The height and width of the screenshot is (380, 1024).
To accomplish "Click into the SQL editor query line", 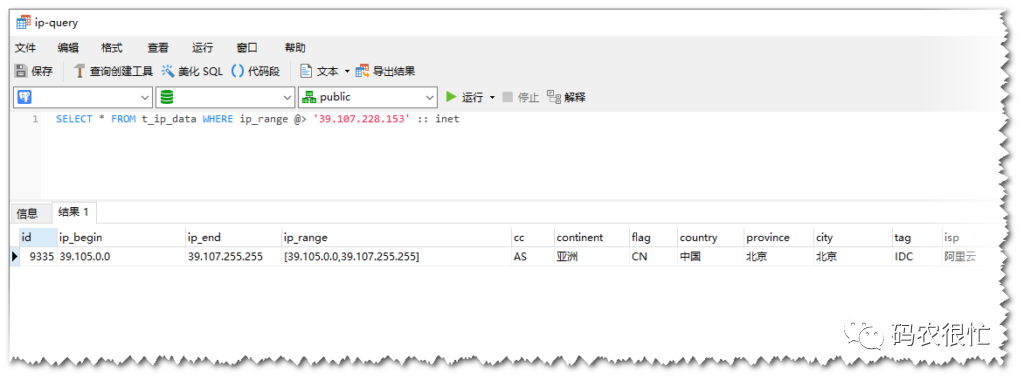I will click(257, 119).
